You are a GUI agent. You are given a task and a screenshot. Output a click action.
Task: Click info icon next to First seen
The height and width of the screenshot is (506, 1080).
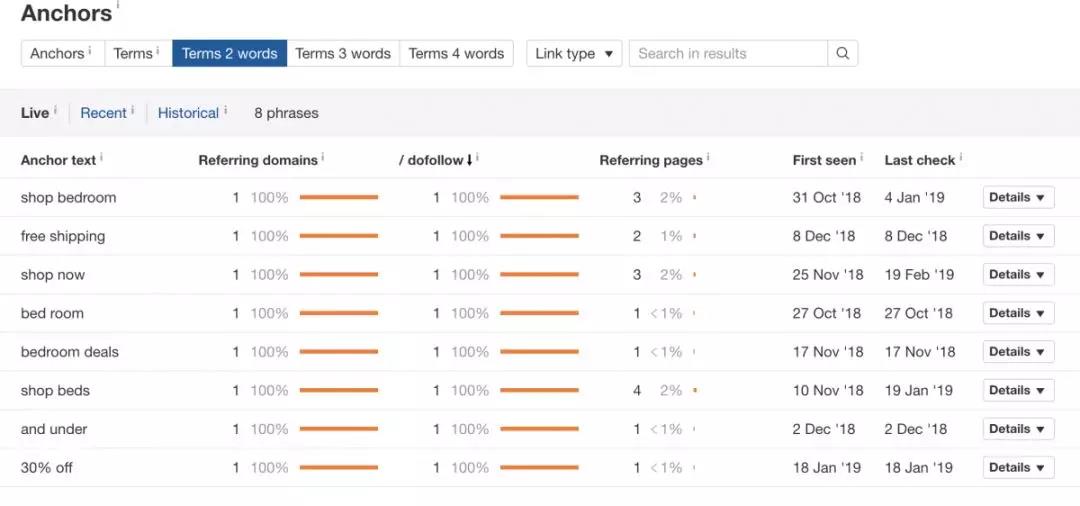click(862, 157)
